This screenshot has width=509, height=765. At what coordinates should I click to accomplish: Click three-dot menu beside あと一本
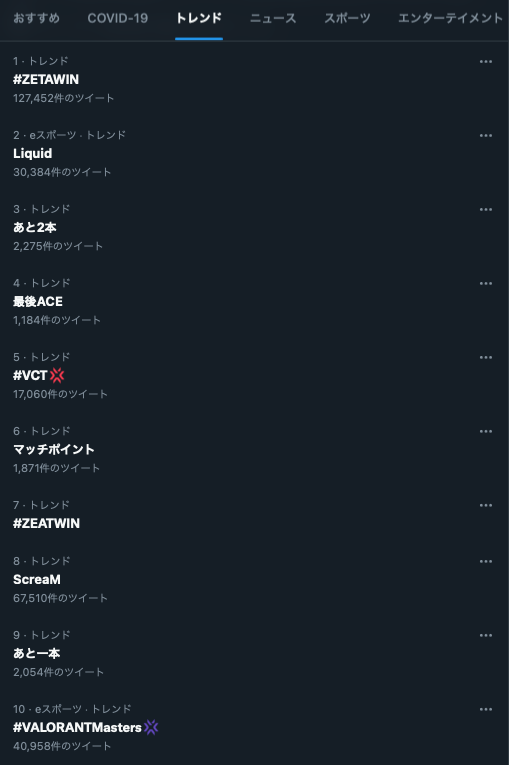point(486,636)
